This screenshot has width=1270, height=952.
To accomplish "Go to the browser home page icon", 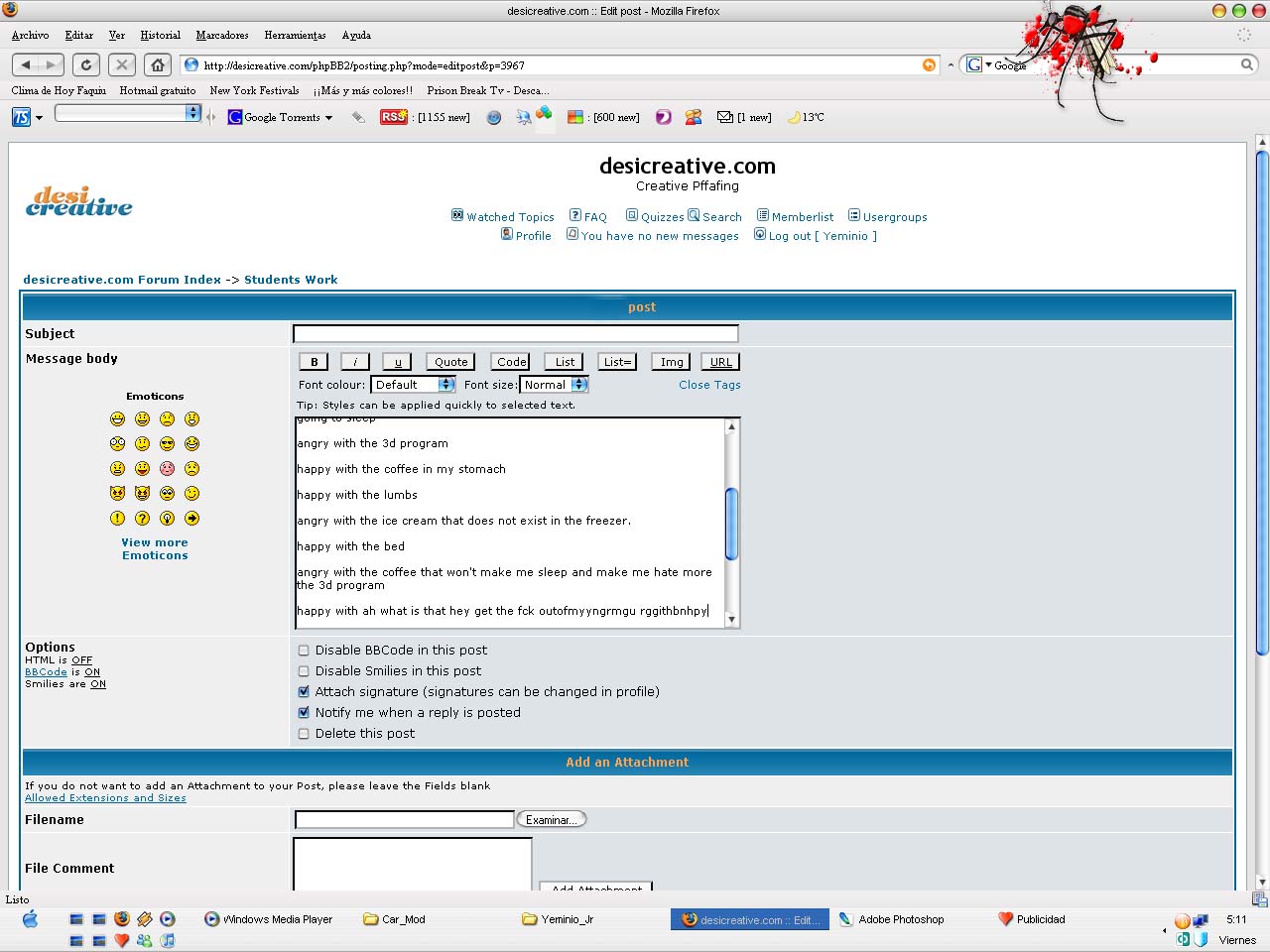I will [x=157, y=64].
